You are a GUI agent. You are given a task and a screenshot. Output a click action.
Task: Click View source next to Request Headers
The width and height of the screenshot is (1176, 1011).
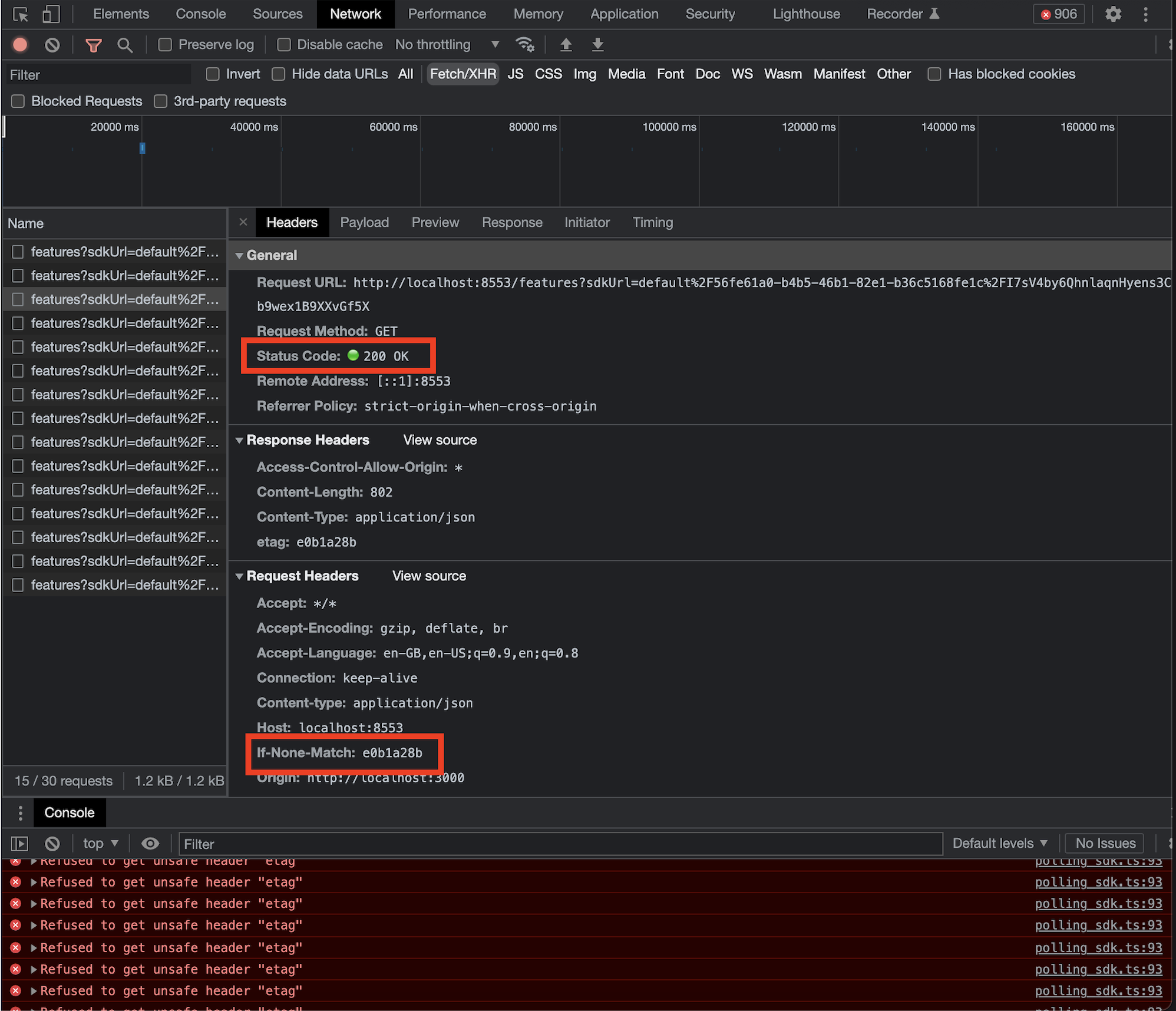(x=428, y=576)
